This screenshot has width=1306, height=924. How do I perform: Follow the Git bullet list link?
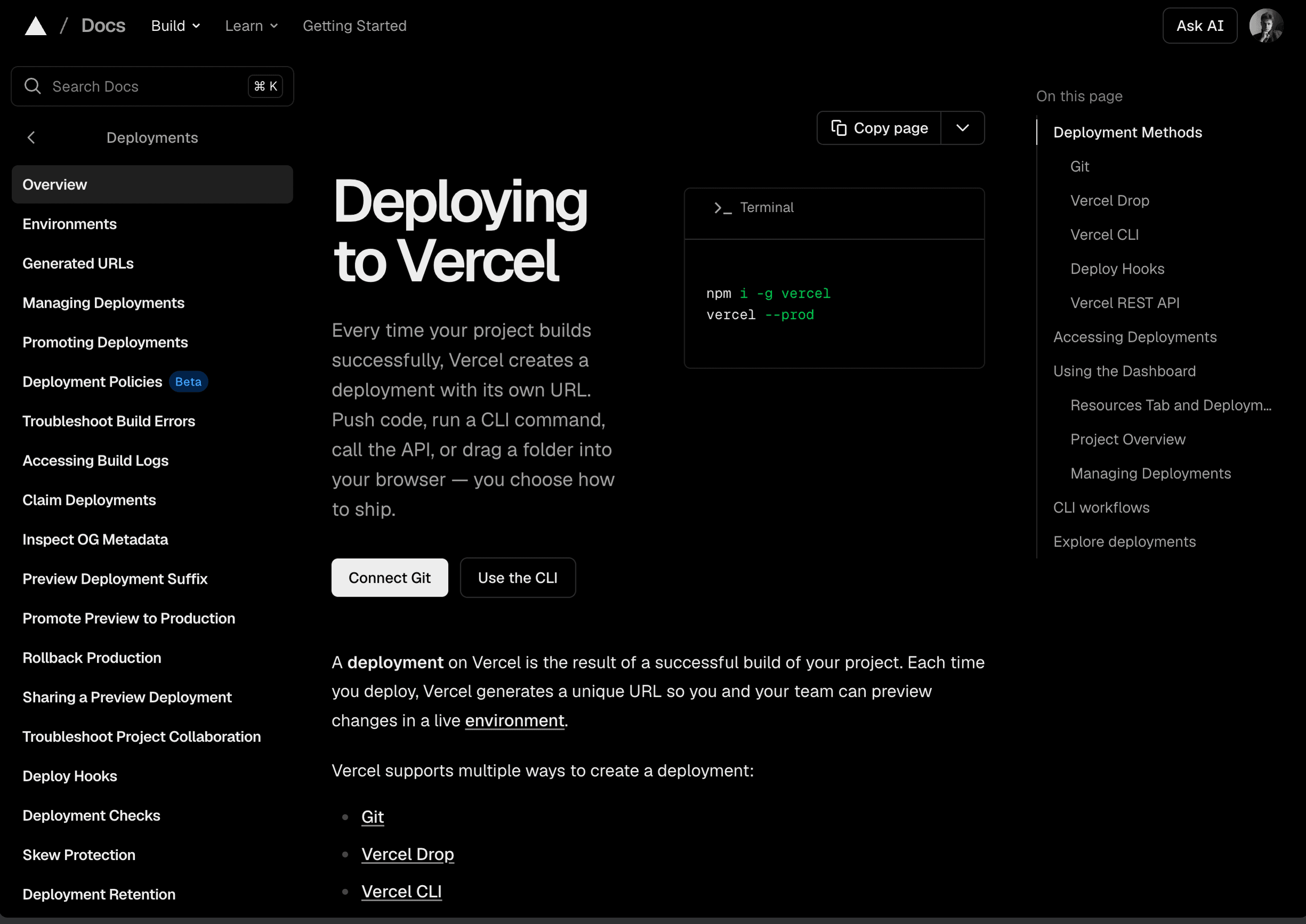[372, 817]
